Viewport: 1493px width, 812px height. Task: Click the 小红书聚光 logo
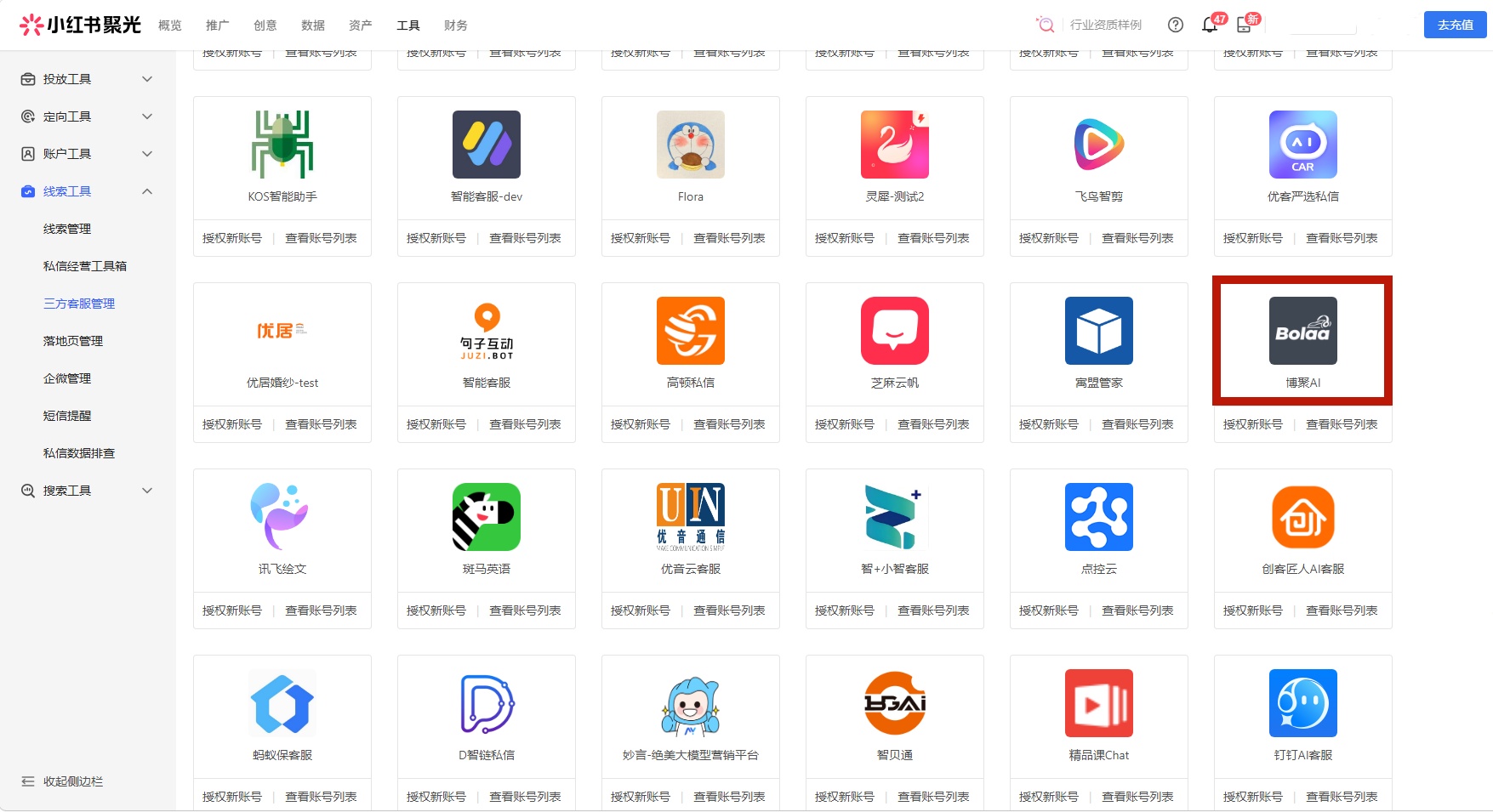(80, 25)
